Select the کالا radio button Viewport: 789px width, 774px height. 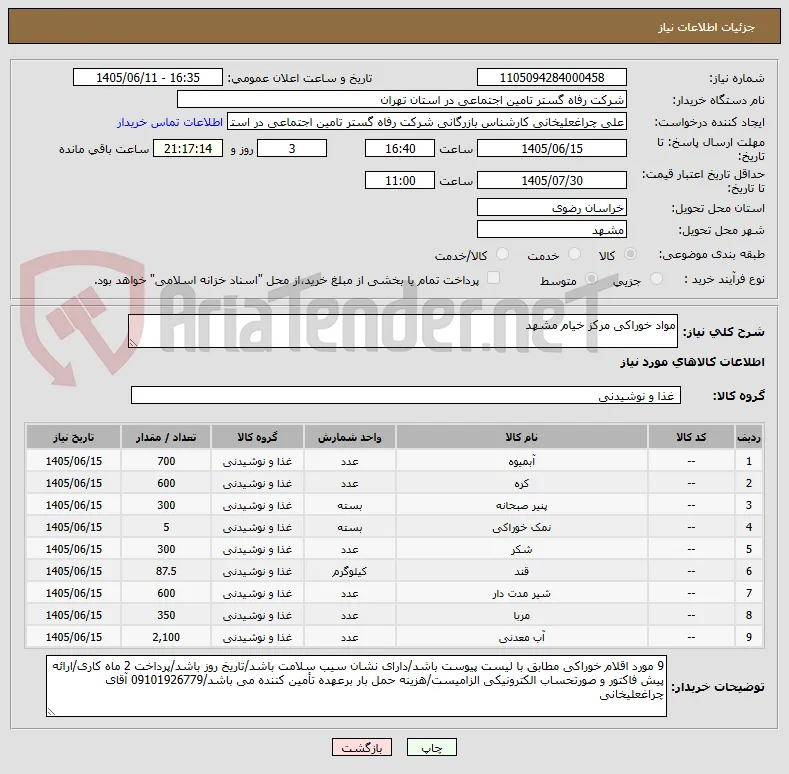click(630, 254)
